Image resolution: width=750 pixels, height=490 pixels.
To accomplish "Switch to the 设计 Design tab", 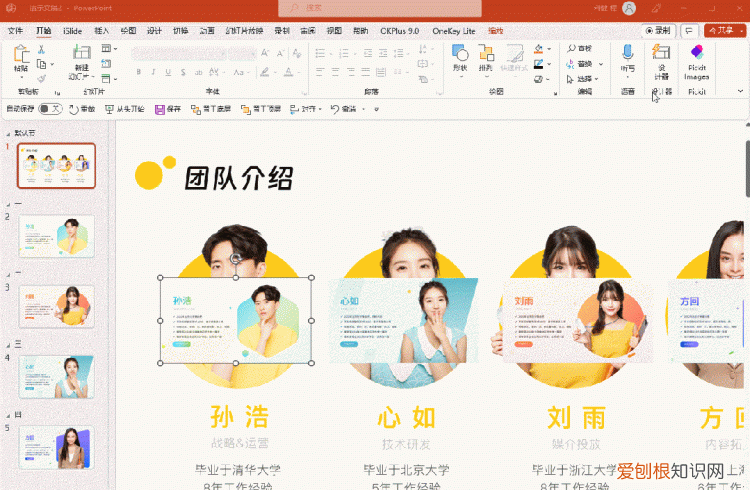I will (x=154, y=31).
